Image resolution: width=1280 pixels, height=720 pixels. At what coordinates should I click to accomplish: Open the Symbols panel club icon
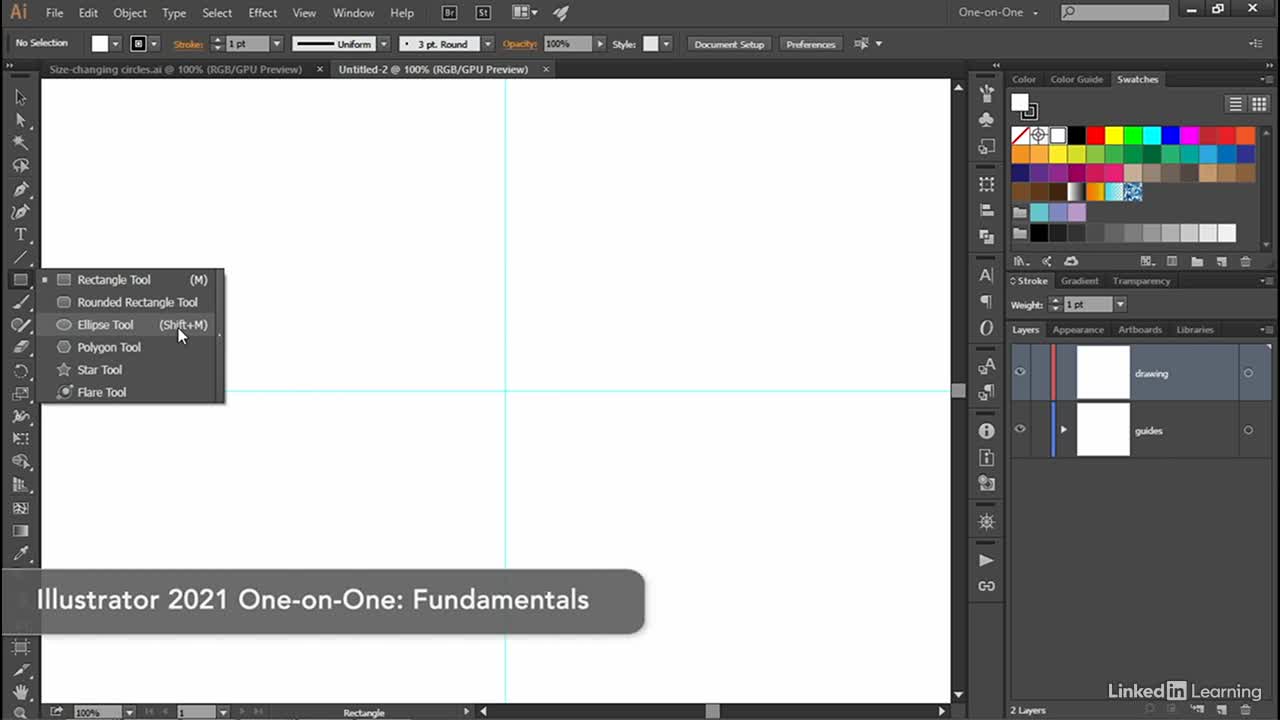(x=987, y=120)
